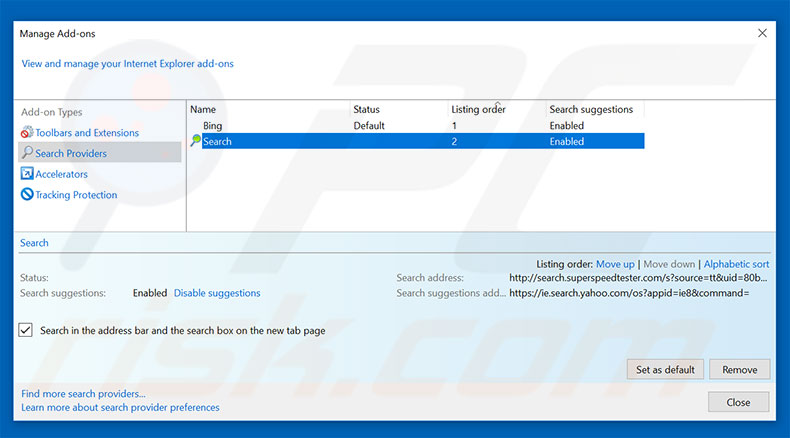Click Disable suggestions link
The width and height of the screenshot is (790, 438).
point(217,293)
